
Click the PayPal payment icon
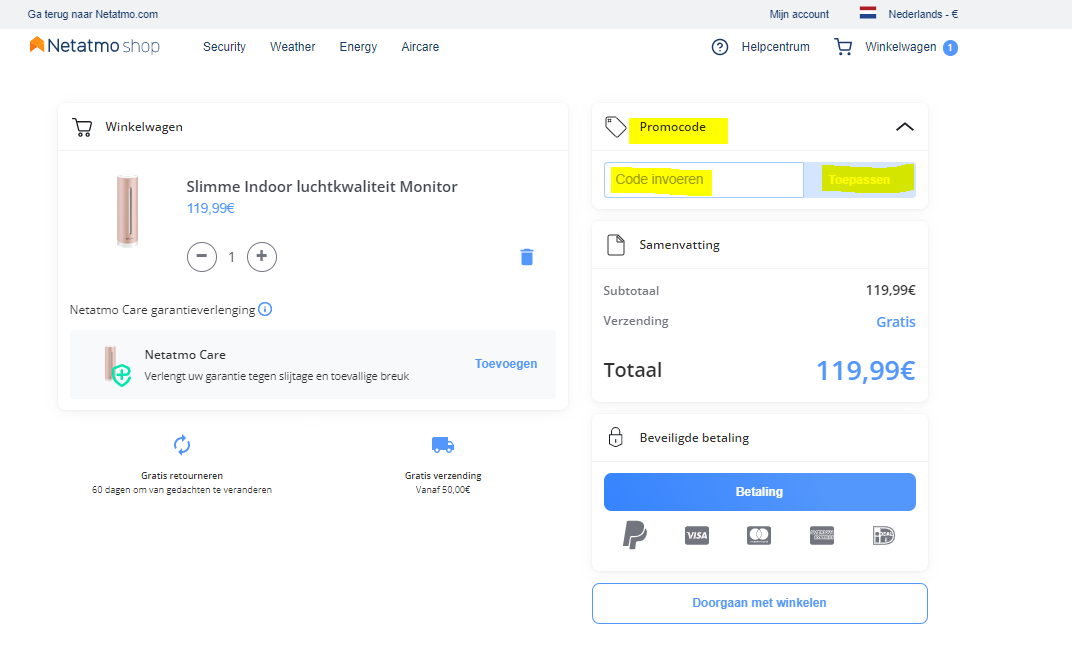635,535
